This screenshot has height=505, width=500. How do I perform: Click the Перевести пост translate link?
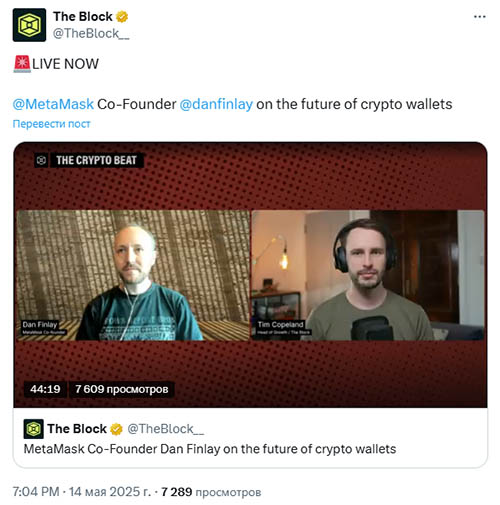(x=51, y=124)
